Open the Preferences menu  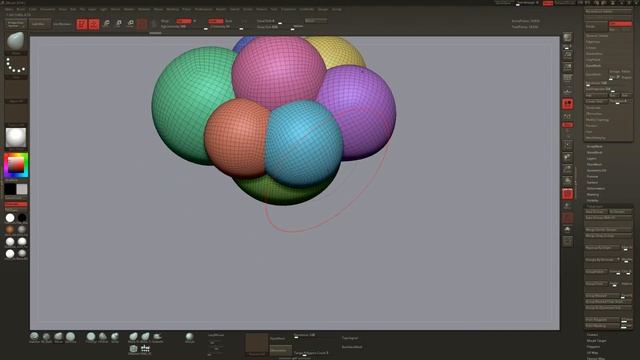(203, 9)
